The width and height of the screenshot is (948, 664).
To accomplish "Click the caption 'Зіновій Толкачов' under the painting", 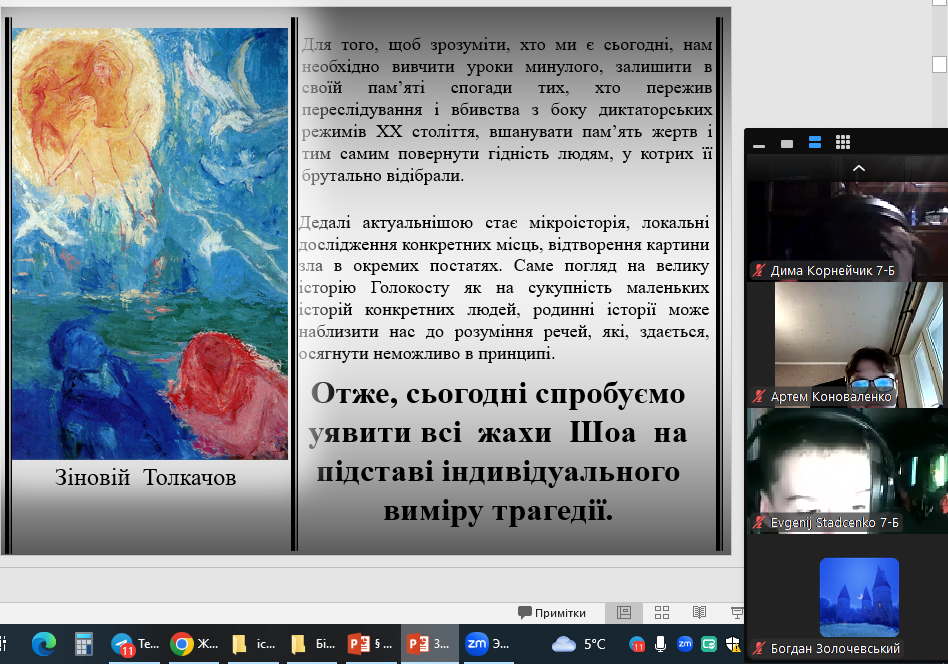I will click(146, 478).
